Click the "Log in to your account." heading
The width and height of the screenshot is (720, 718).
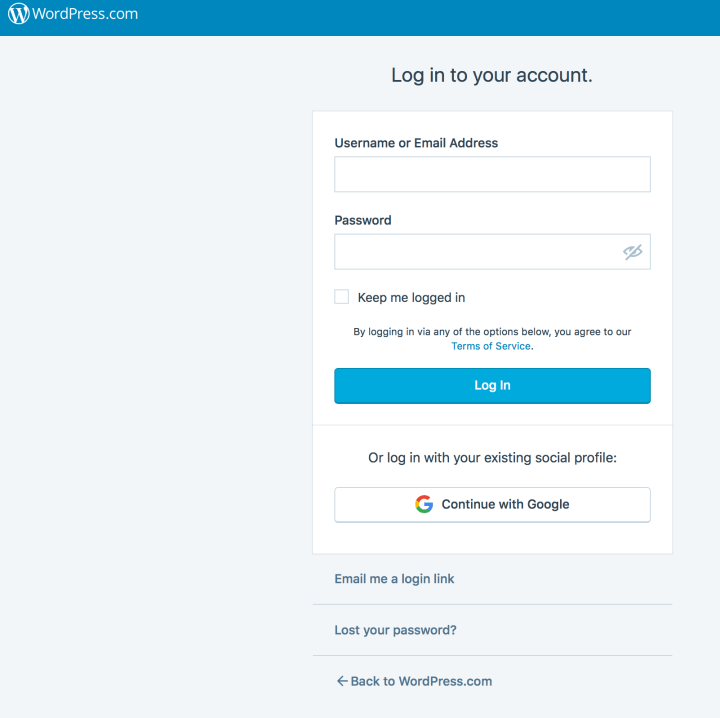coord(492,75)
